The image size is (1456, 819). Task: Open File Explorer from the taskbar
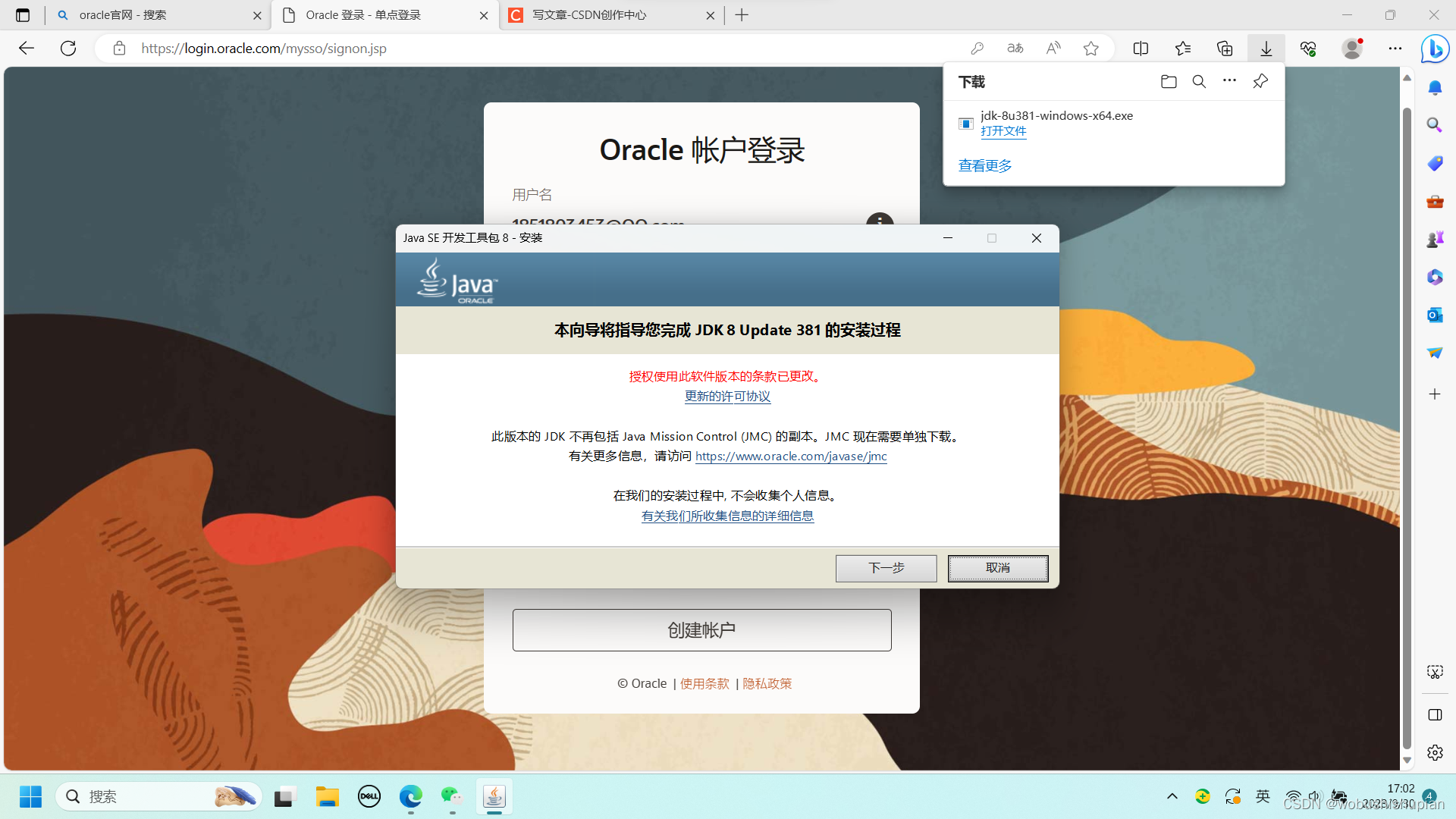(327, 796)
